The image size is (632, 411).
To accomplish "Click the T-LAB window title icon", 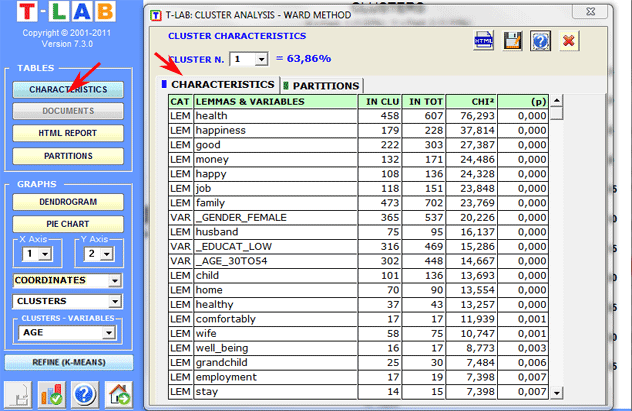I will coord(156,15).
